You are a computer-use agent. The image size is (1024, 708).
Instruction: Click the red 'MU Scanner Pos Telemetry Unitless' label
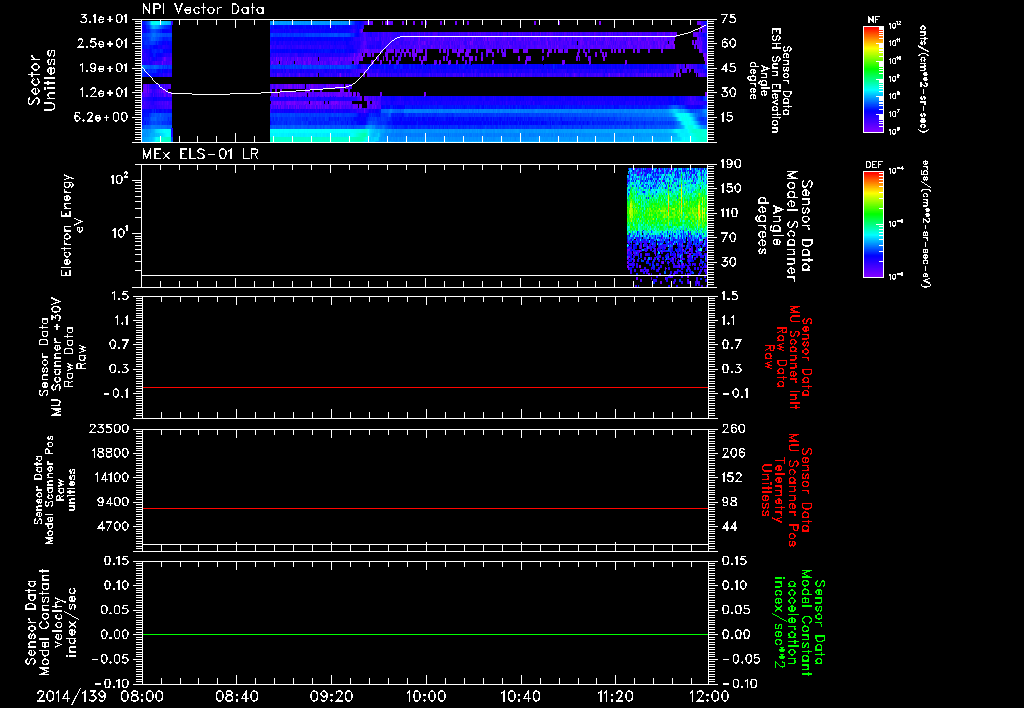point(786,490)
